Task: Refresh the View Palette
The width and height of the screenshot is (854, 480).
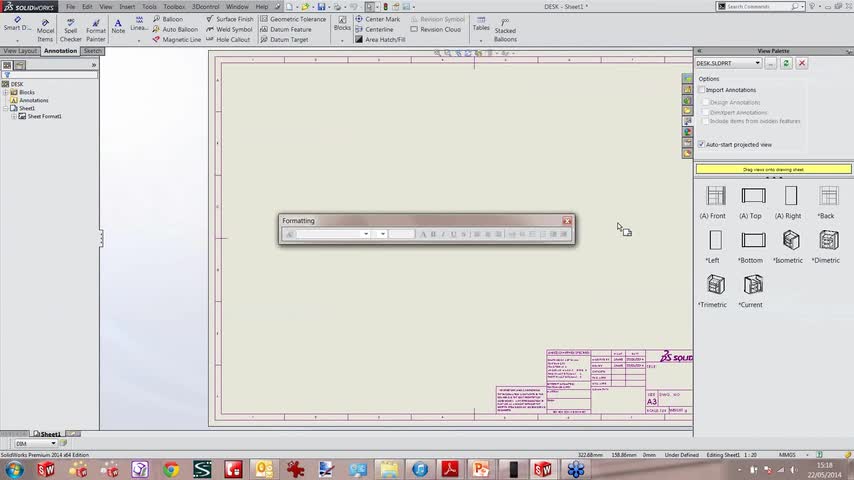Action: 786,63
